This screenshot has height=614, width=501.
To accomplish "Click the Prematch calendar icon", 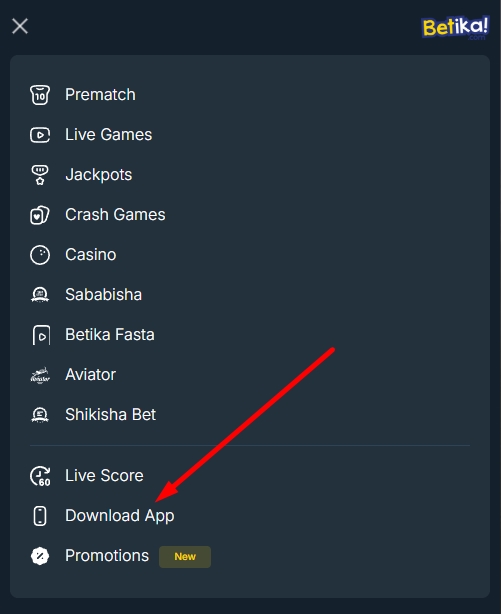I will [x=40, y=95].
